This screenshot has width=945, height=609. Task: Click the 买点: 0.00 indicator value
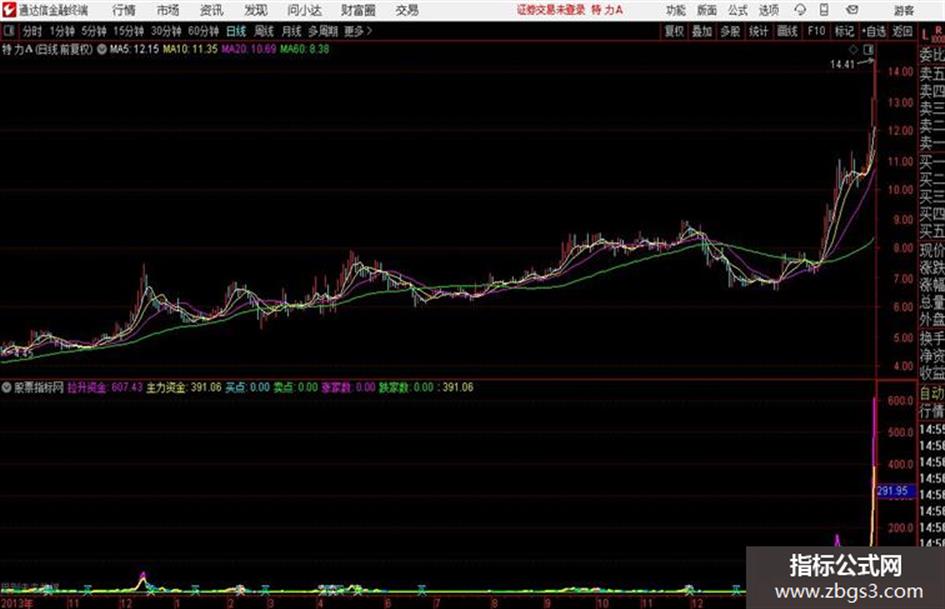point(248,387)
